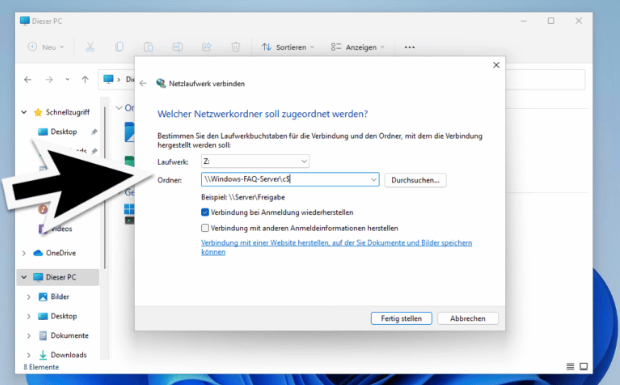Click the Copy icon in Explorer toolbar

pos(119,47)
